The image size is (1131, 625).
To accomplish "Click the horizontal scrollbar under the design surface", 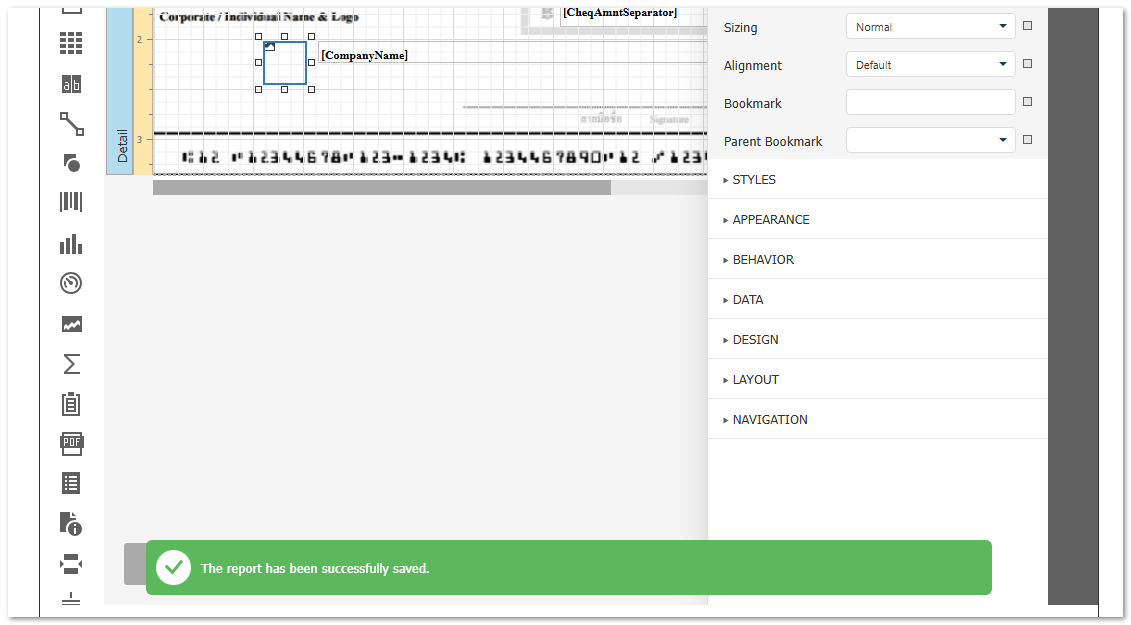I will pos(381,188).
